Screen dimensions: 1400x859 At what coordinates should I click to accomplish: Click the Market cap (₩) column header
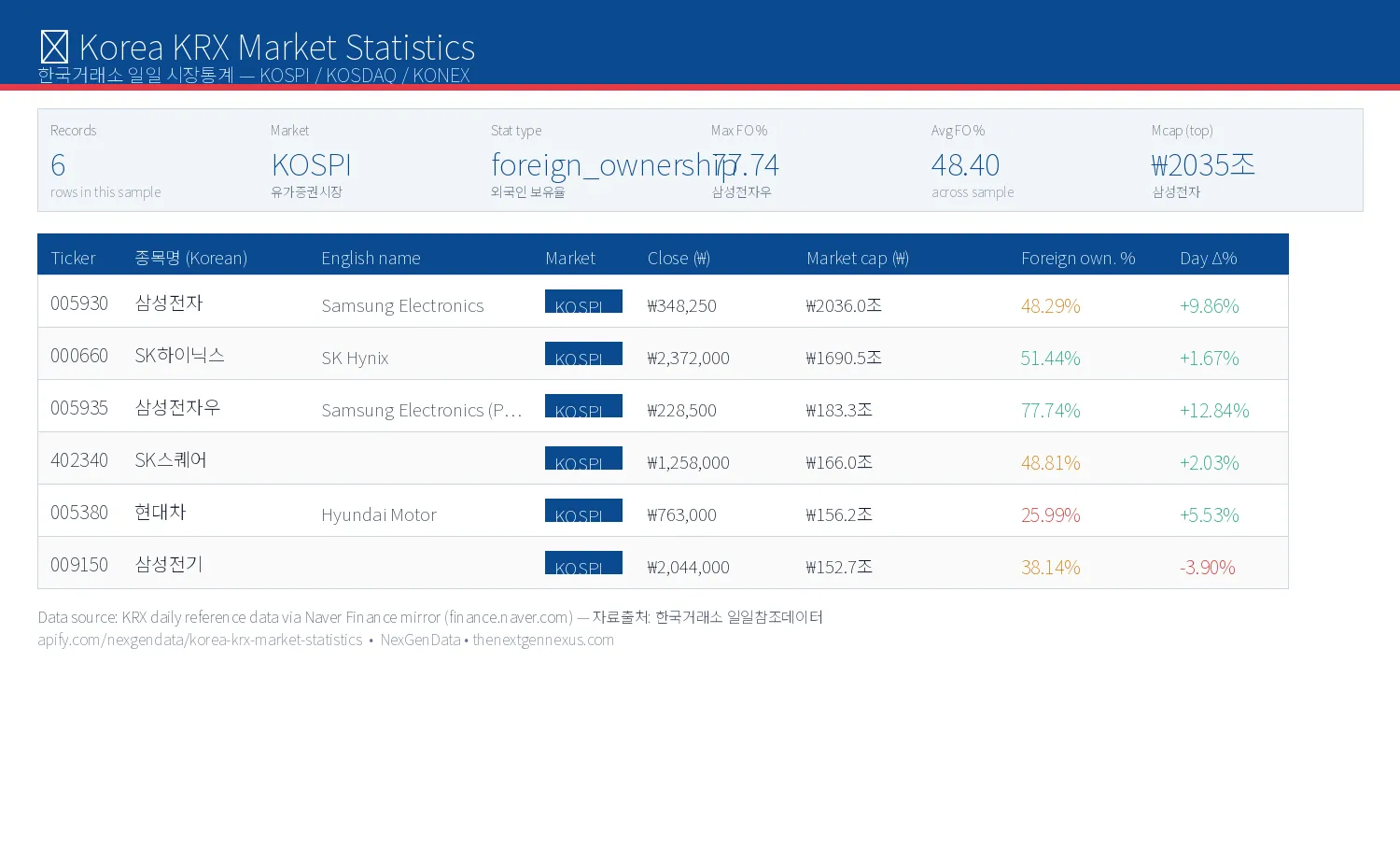[x=858, y=259]
